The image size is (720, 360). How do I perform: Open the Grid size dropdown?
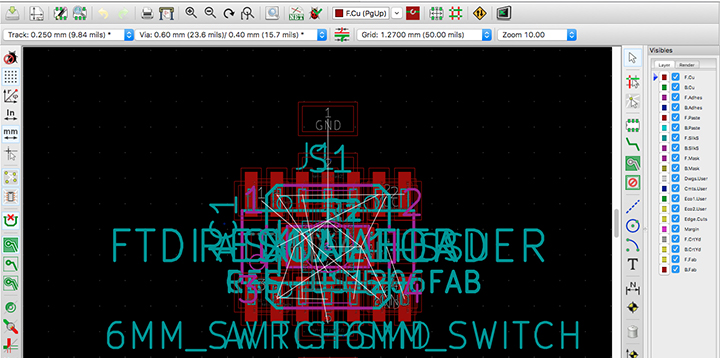(424, 35)
